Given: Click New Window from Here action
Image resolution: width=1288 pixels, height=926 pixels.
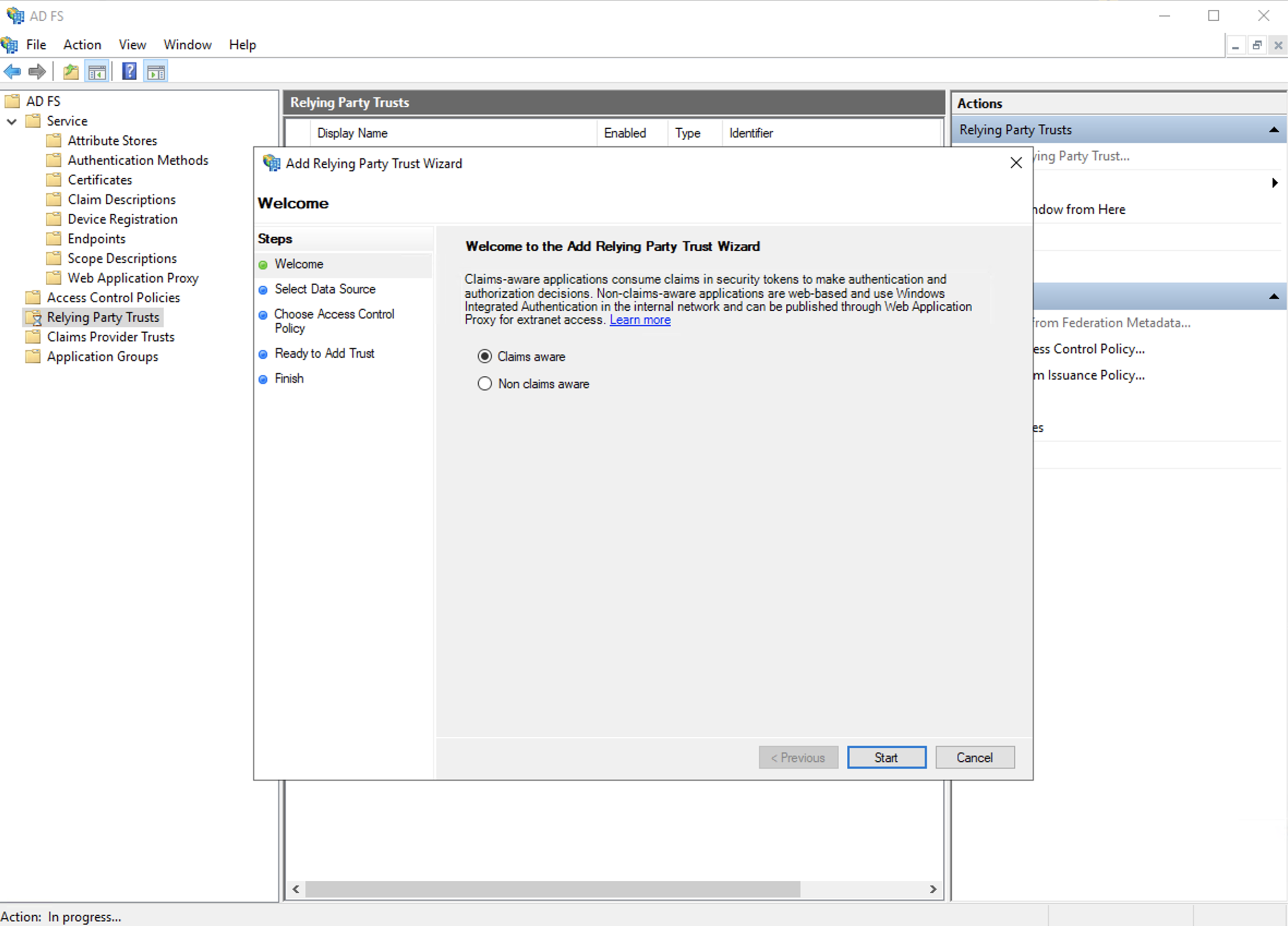Looking at the screenshot, I should 1079,209.
